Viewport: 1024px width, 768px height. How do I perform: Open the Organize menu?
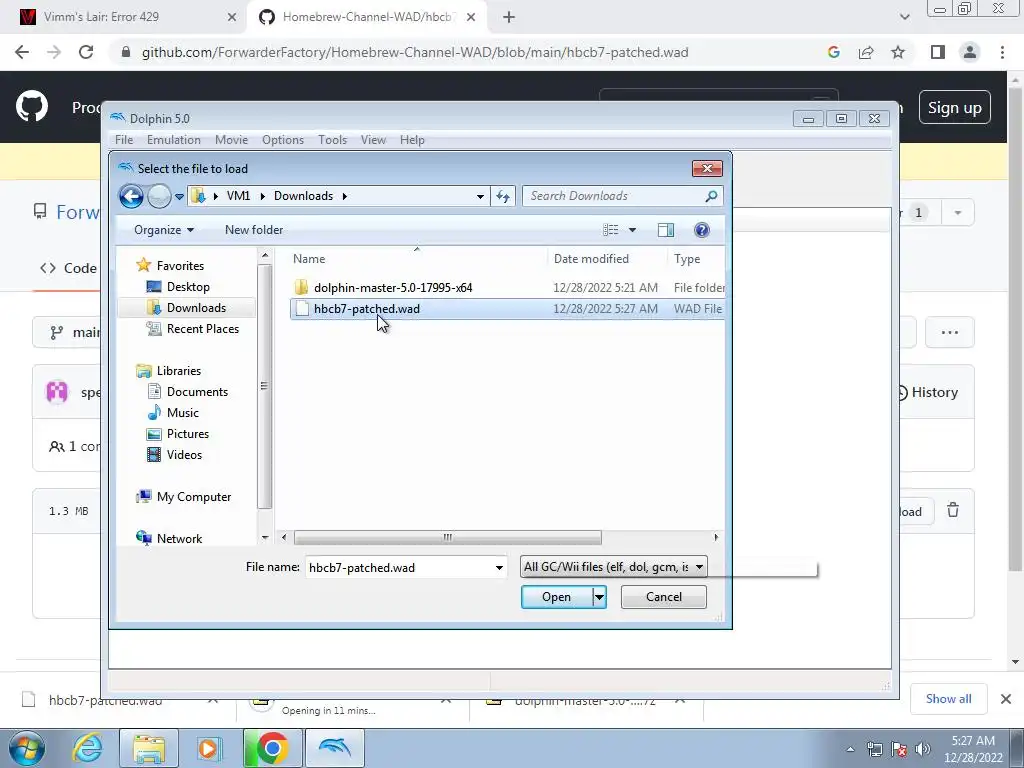point(164,230)
